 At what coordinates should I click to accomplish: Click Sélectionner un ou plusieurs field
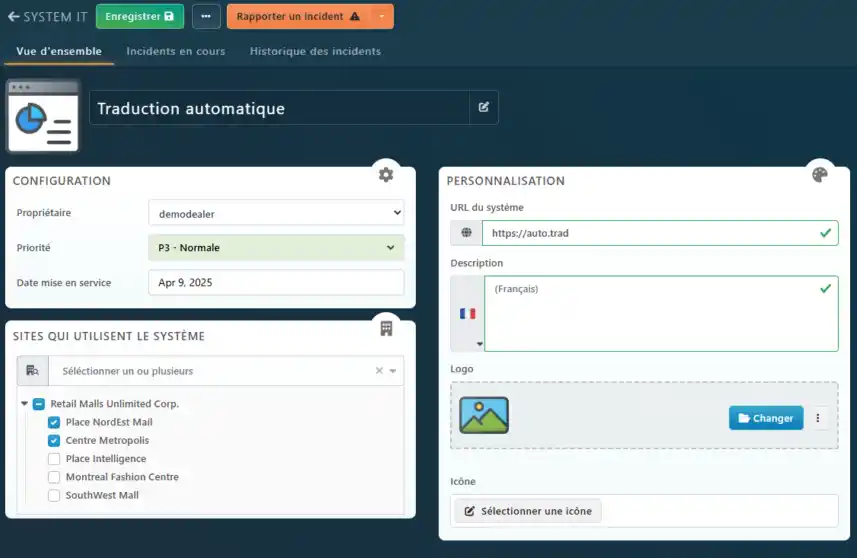coord(211,371)
